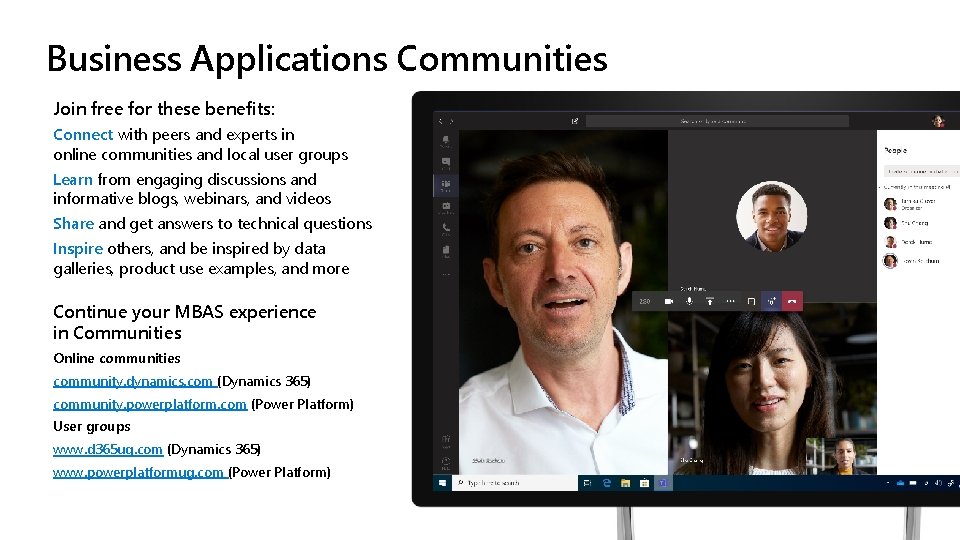Open the Calendar icon in Teams sidebar
The height and width of the screenshot is (540, 960).
point(446,208)
